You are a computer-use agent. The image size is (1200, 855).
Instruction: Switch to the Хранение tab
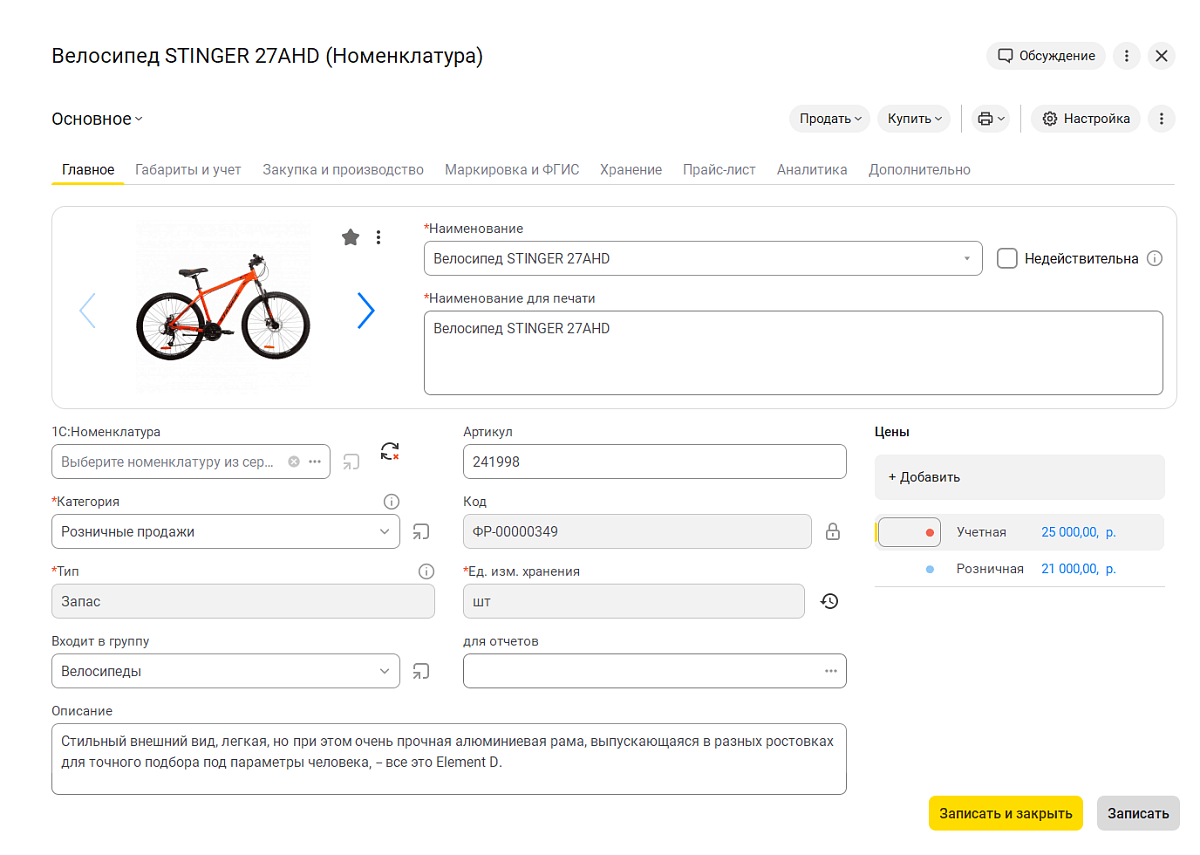point(631,170)
